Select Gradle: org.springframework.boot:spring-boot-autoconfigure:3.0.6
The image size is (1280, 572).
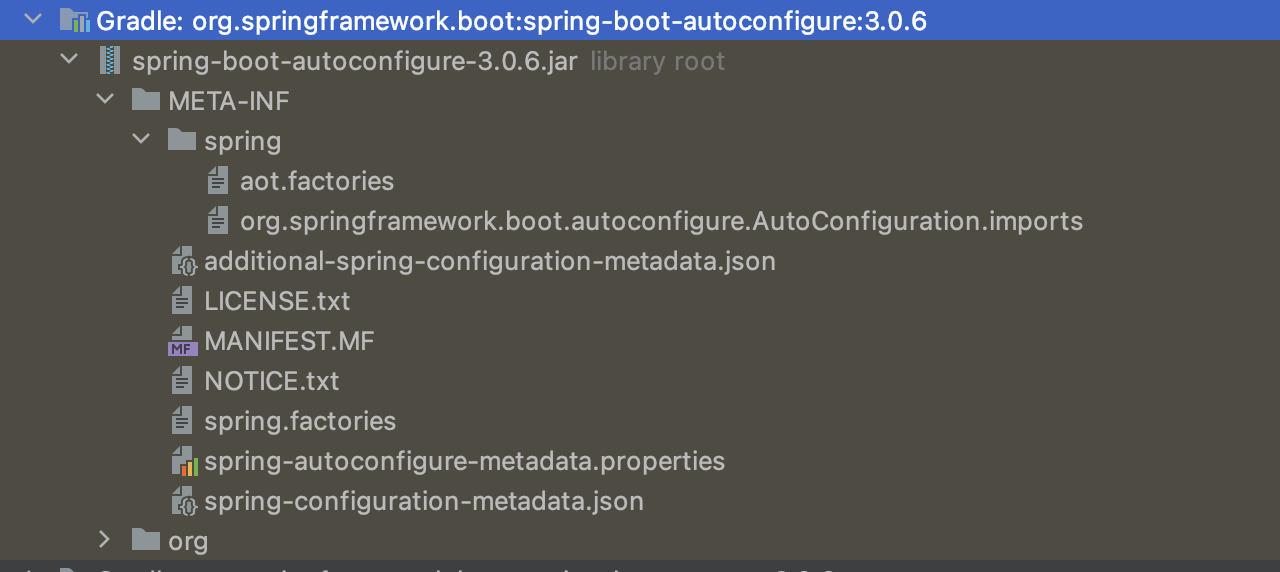click(511, 21)
